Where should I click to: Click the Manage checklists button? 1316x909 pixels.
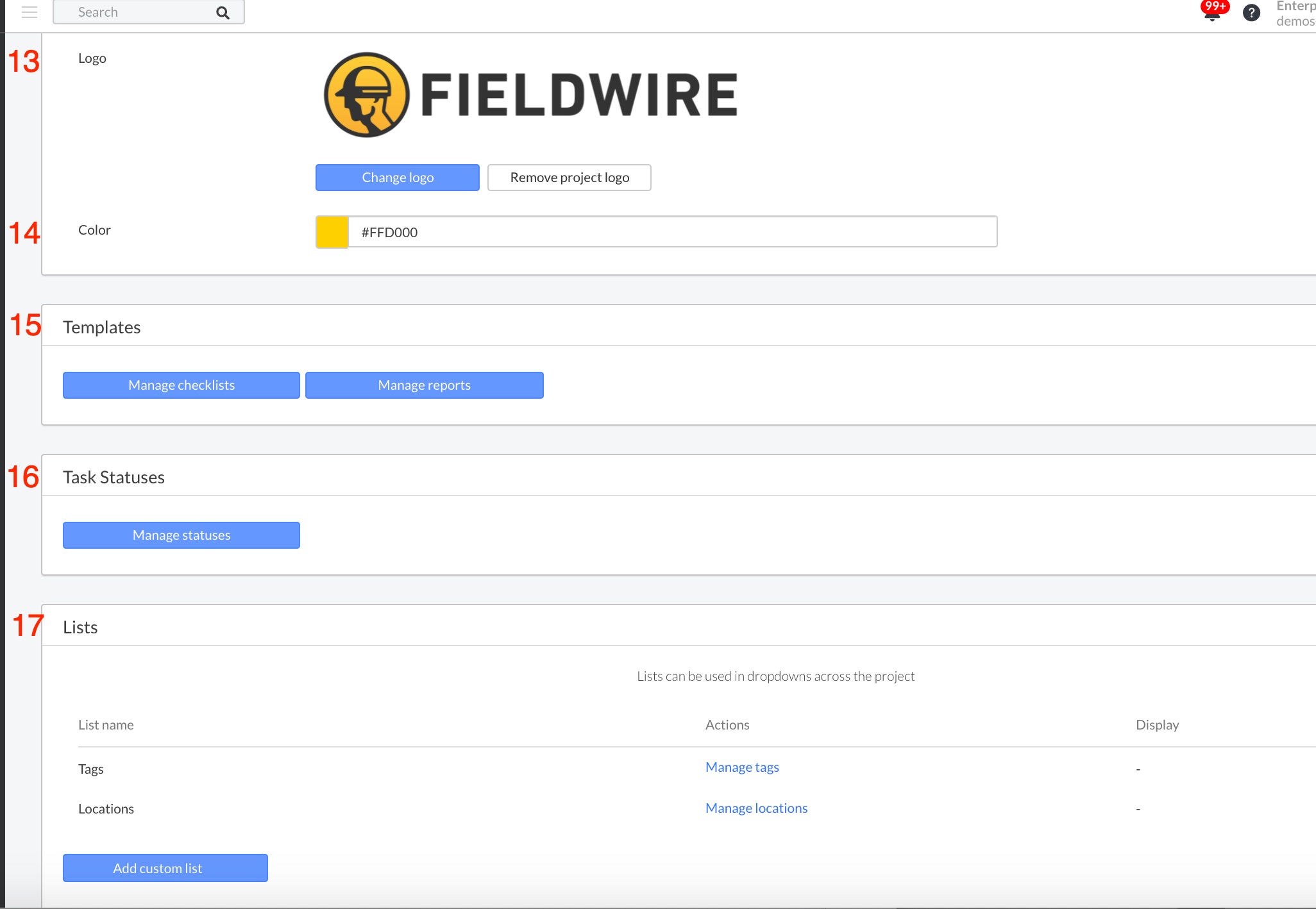coord(181,385)
